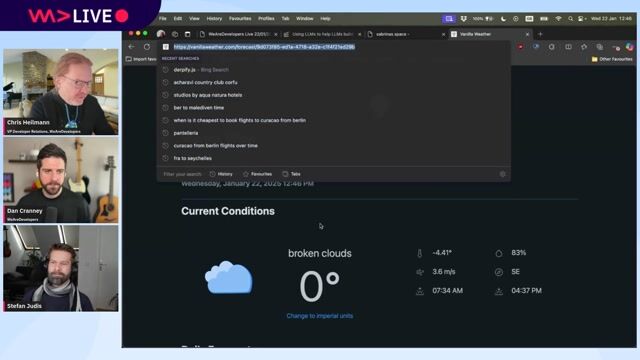Open the Copilot icon in Edge toolbar
Image resolution: width=640 pixels, height=360 pixels.
(630, 47)
